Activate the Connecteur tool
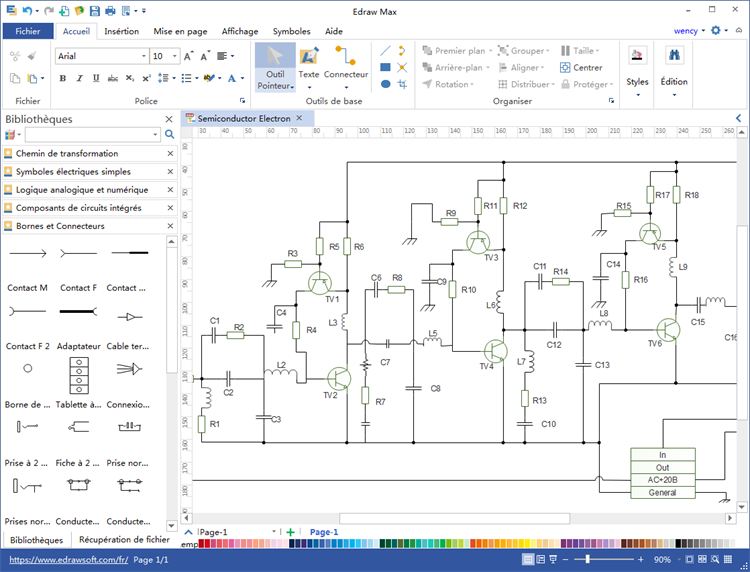Screen dimensions: 750x572 (x=346, y=67)
